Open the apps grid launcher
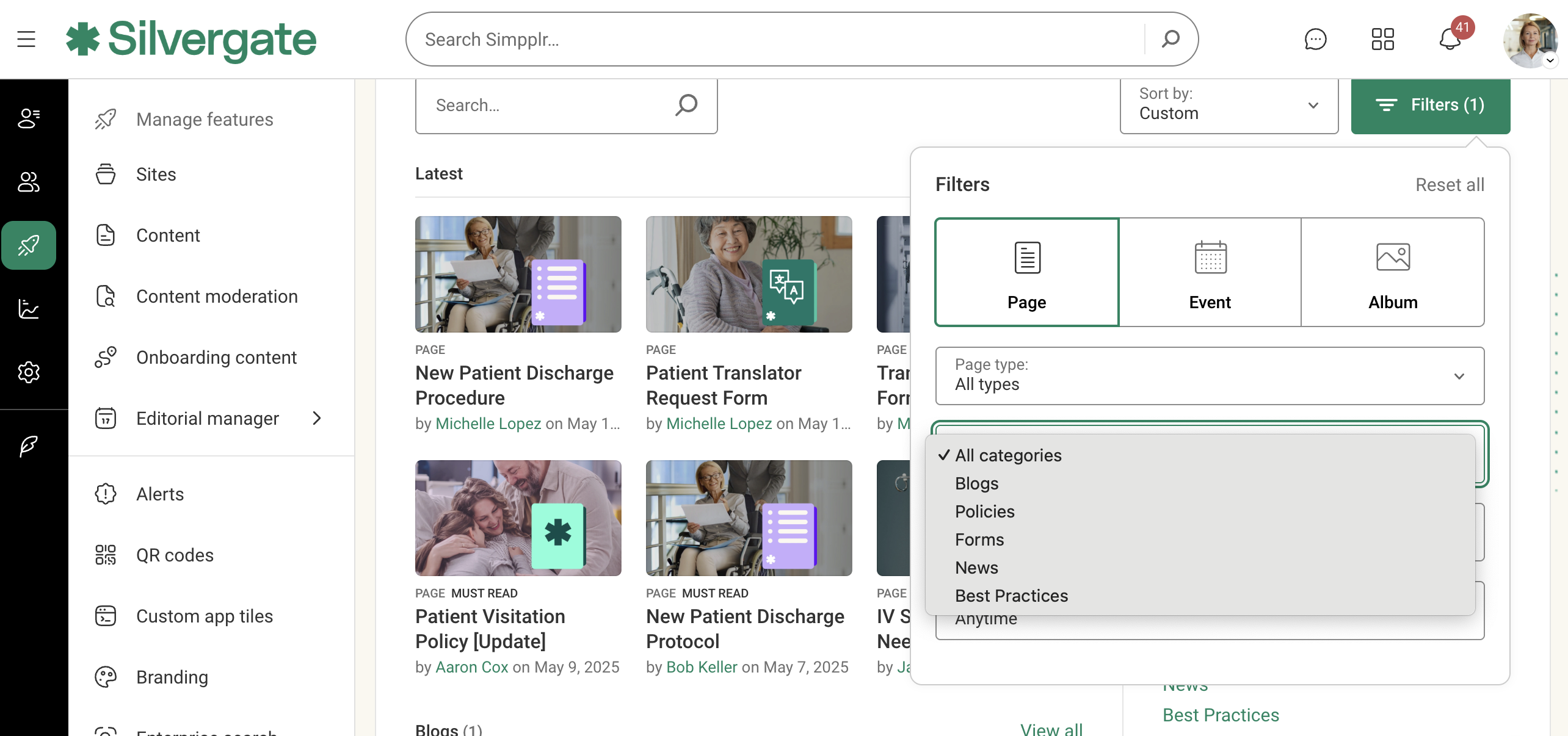 tap(1382, 39)
